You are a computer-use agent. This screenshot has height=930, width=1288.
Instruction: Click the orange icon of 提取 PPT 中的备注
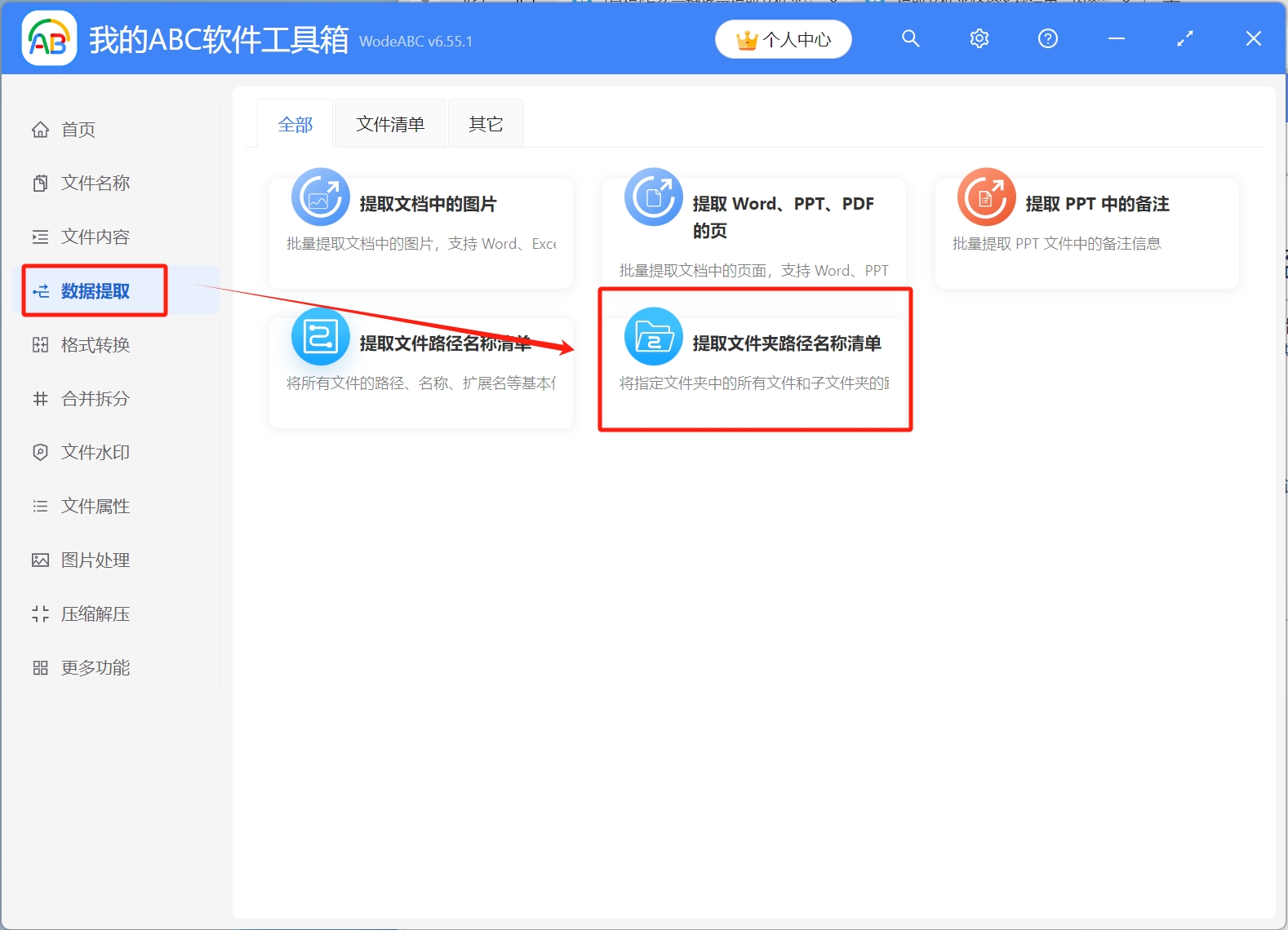[x=987, y=197]
